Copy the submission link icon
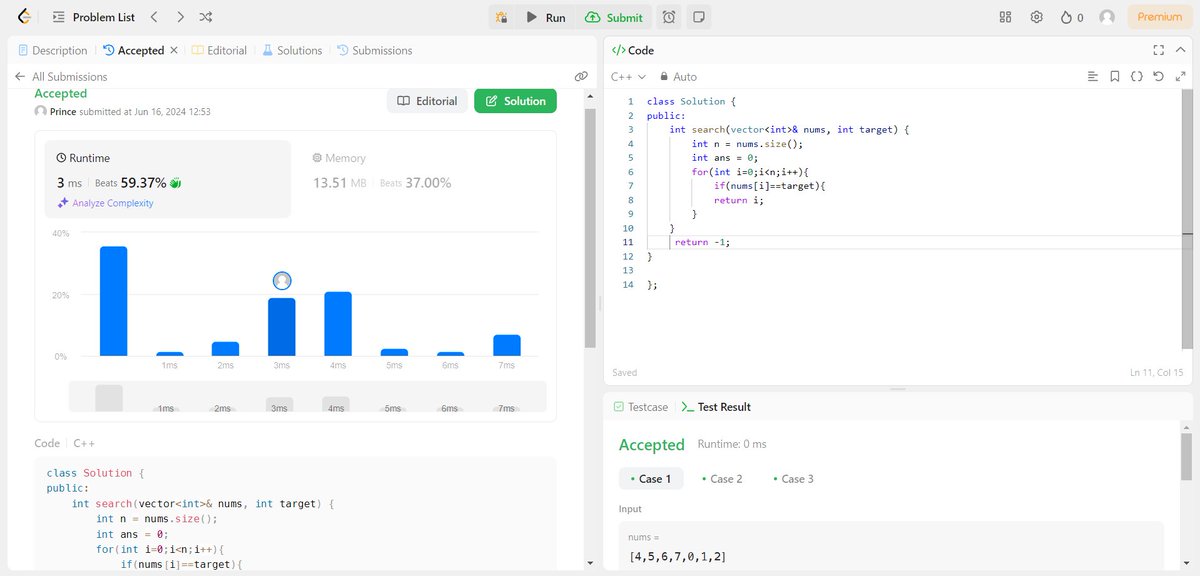This screenshot has height=576, width=1200. [581, 76]
